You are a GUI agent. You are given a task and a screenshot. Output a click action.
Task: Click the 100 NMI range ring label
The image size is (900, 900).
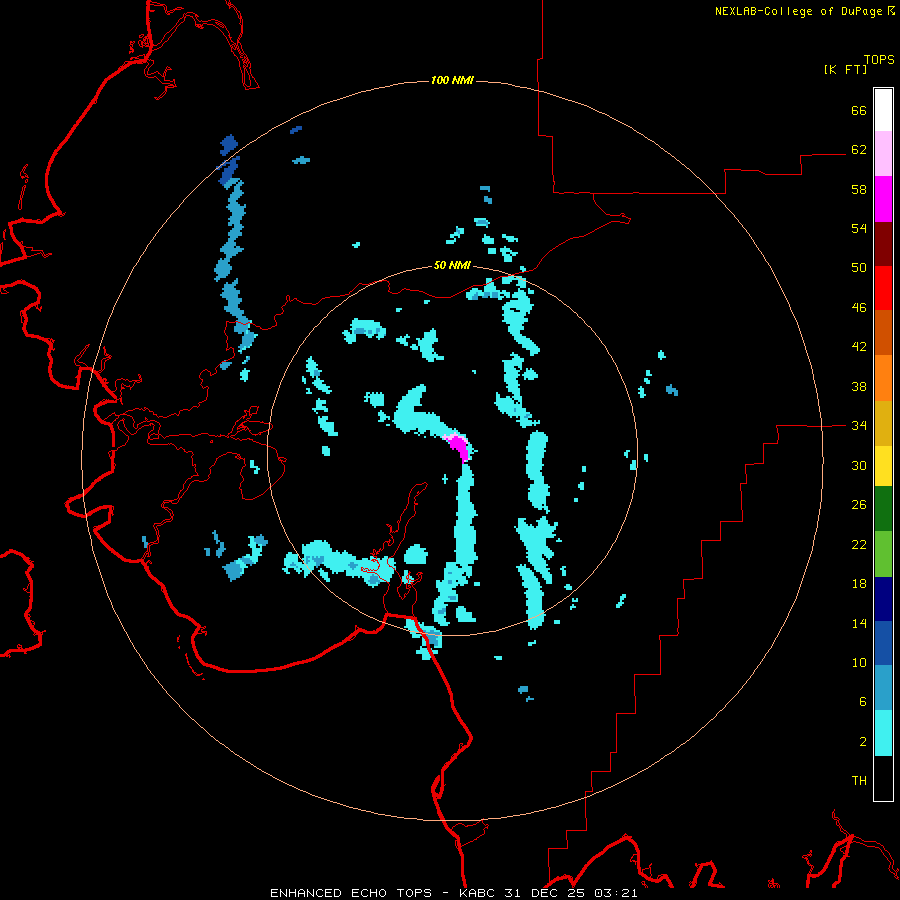click(452, 80)
